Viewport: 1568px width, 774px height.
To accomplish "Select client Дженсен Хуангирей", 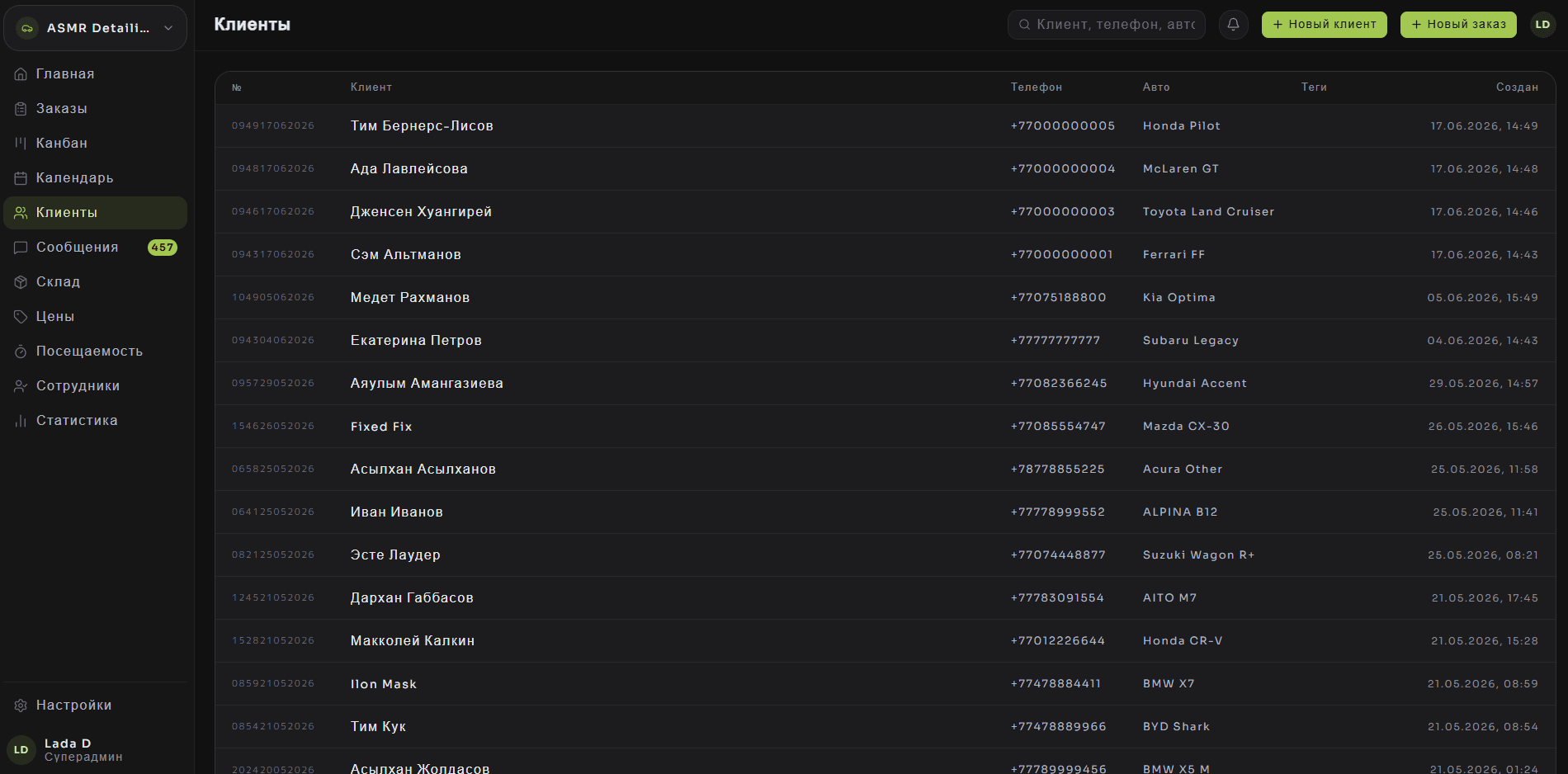I will (x=421, y=212).
